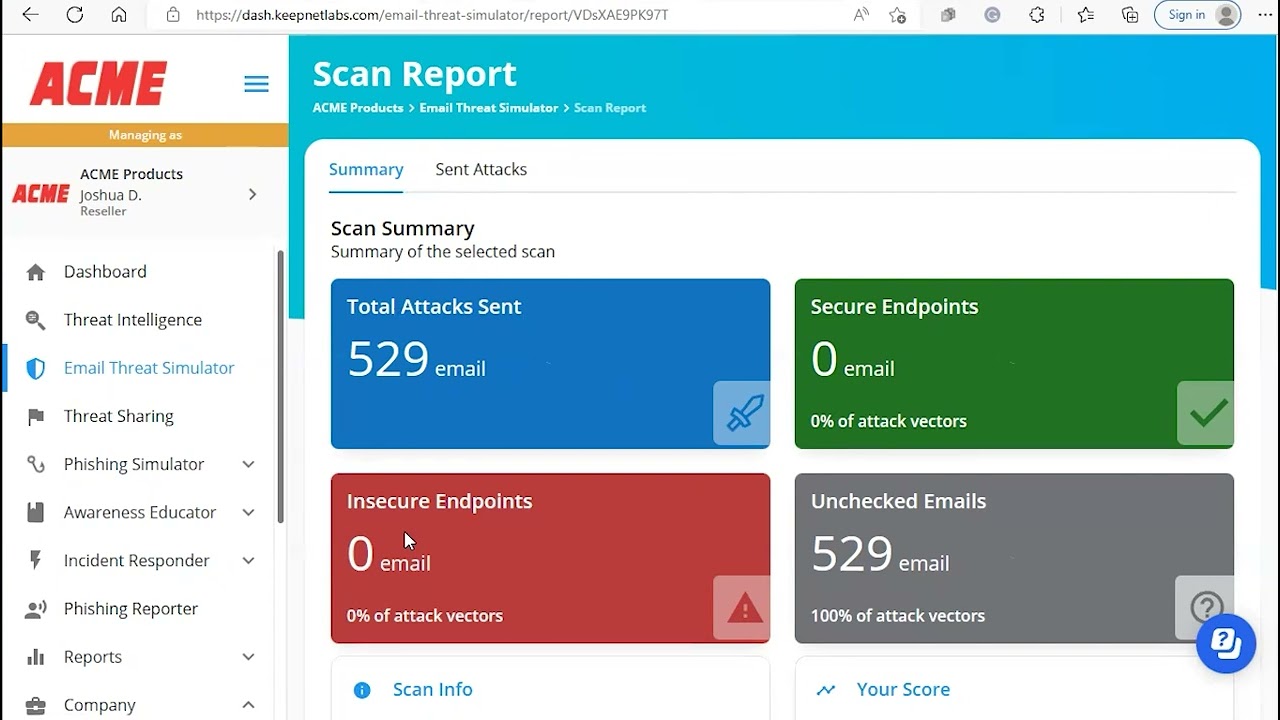This screenshot has height=720, width=1280.
Task: Click the Company briefcase icon
Action: click(x=36, y=705)
